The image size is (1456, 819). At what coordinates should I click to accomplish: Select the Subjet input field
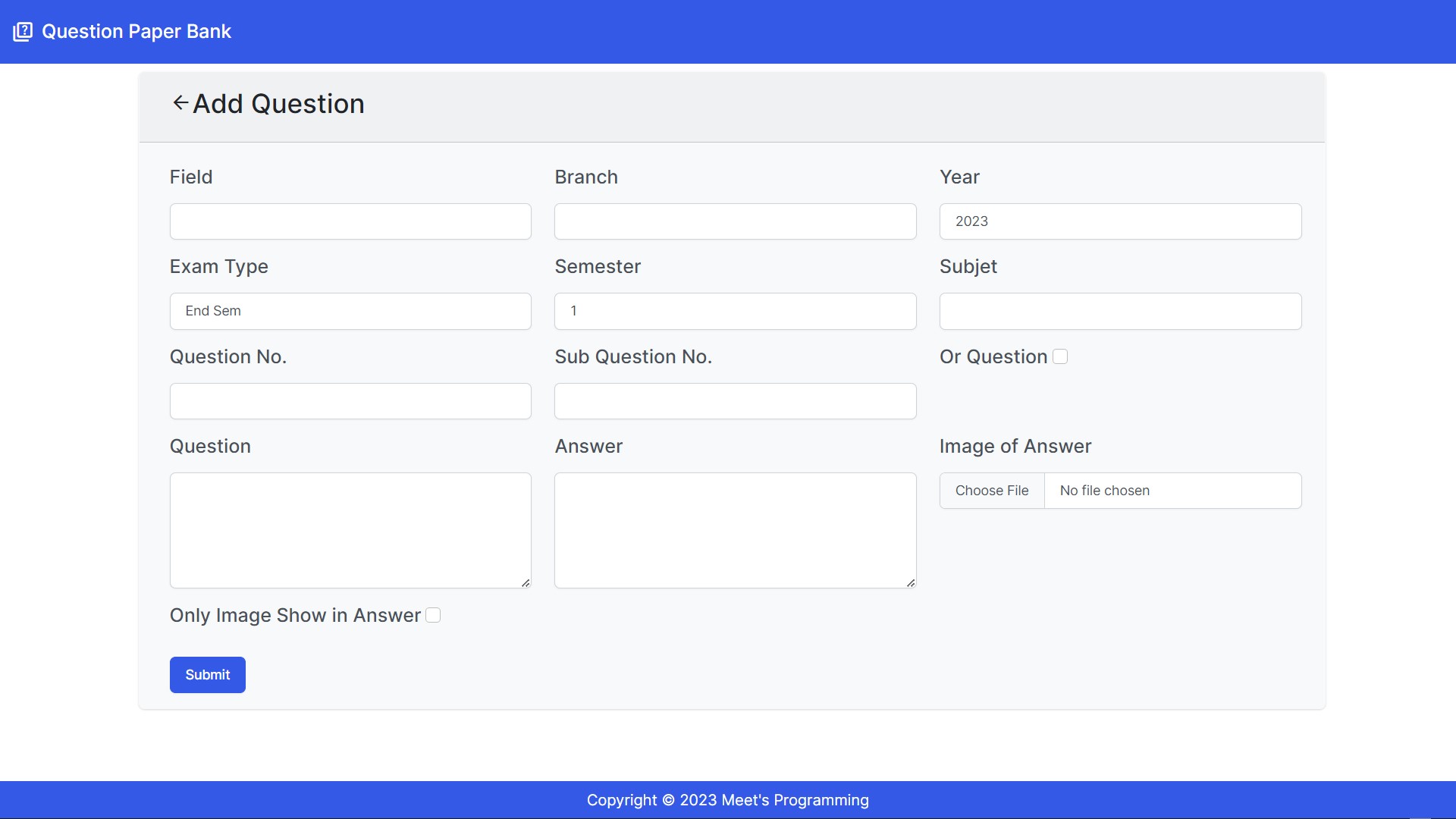coord(1120,311)
